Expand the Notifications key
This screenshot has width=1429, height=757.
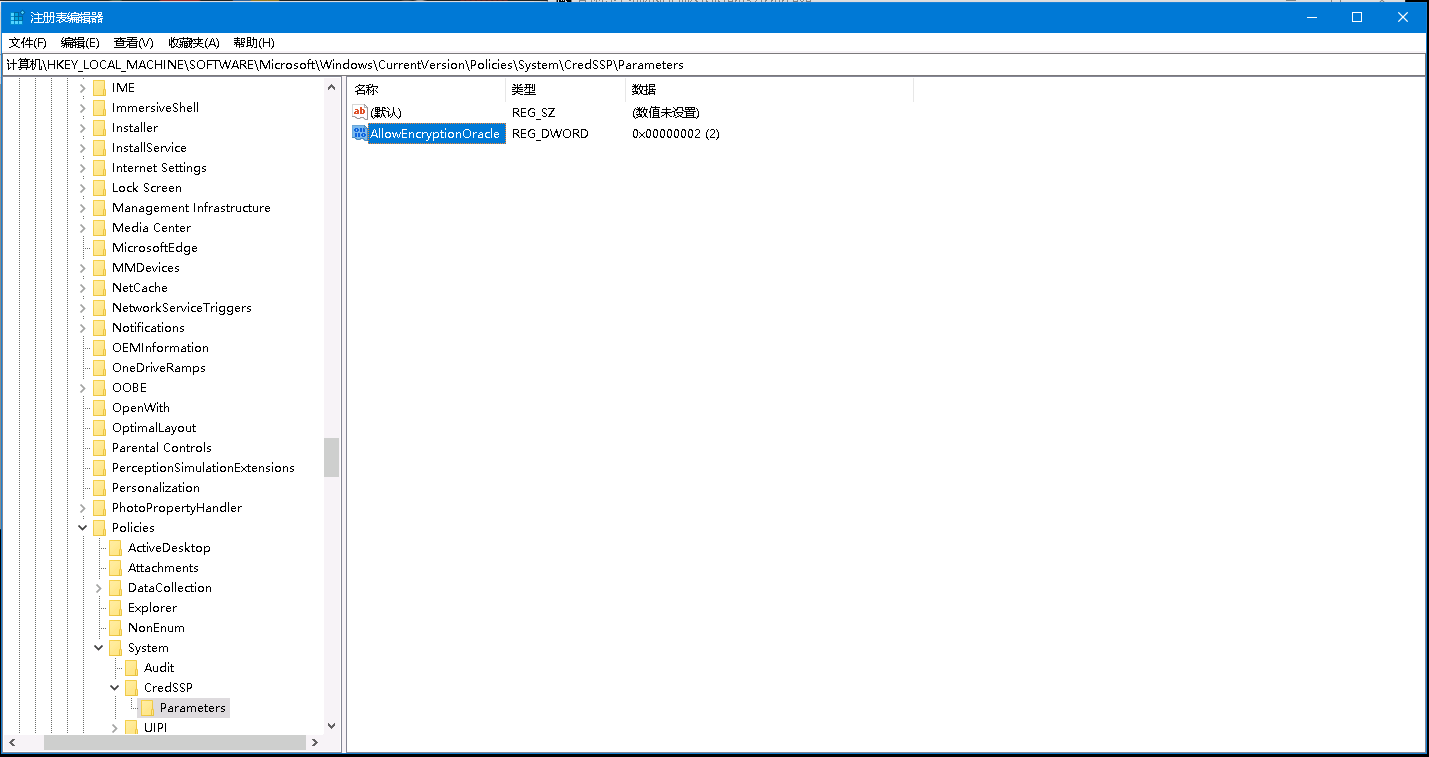point(83,328)
